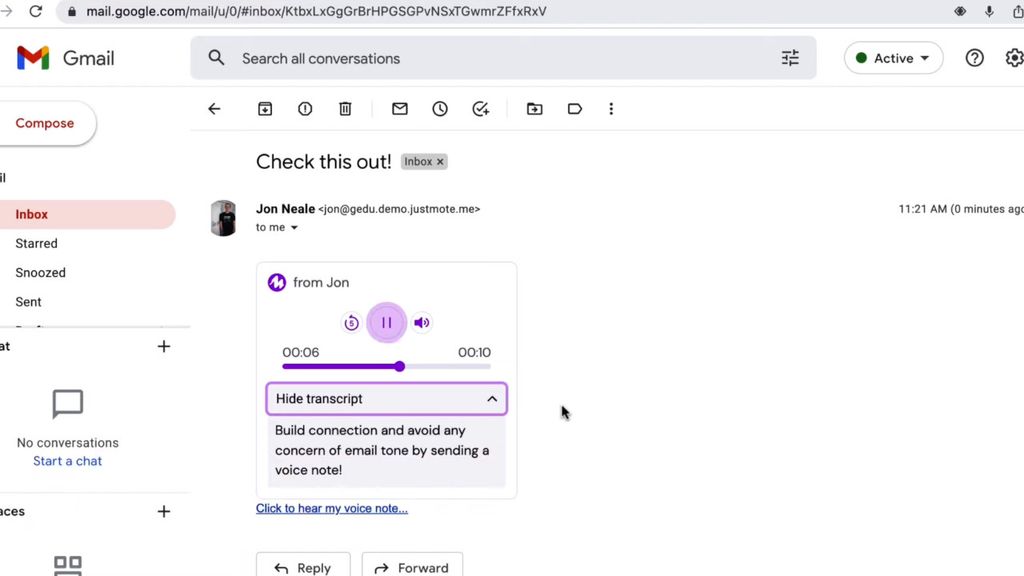1024x576 pixels.
Task: Collapse the Hide transcript panel
Action: [387, 399]
